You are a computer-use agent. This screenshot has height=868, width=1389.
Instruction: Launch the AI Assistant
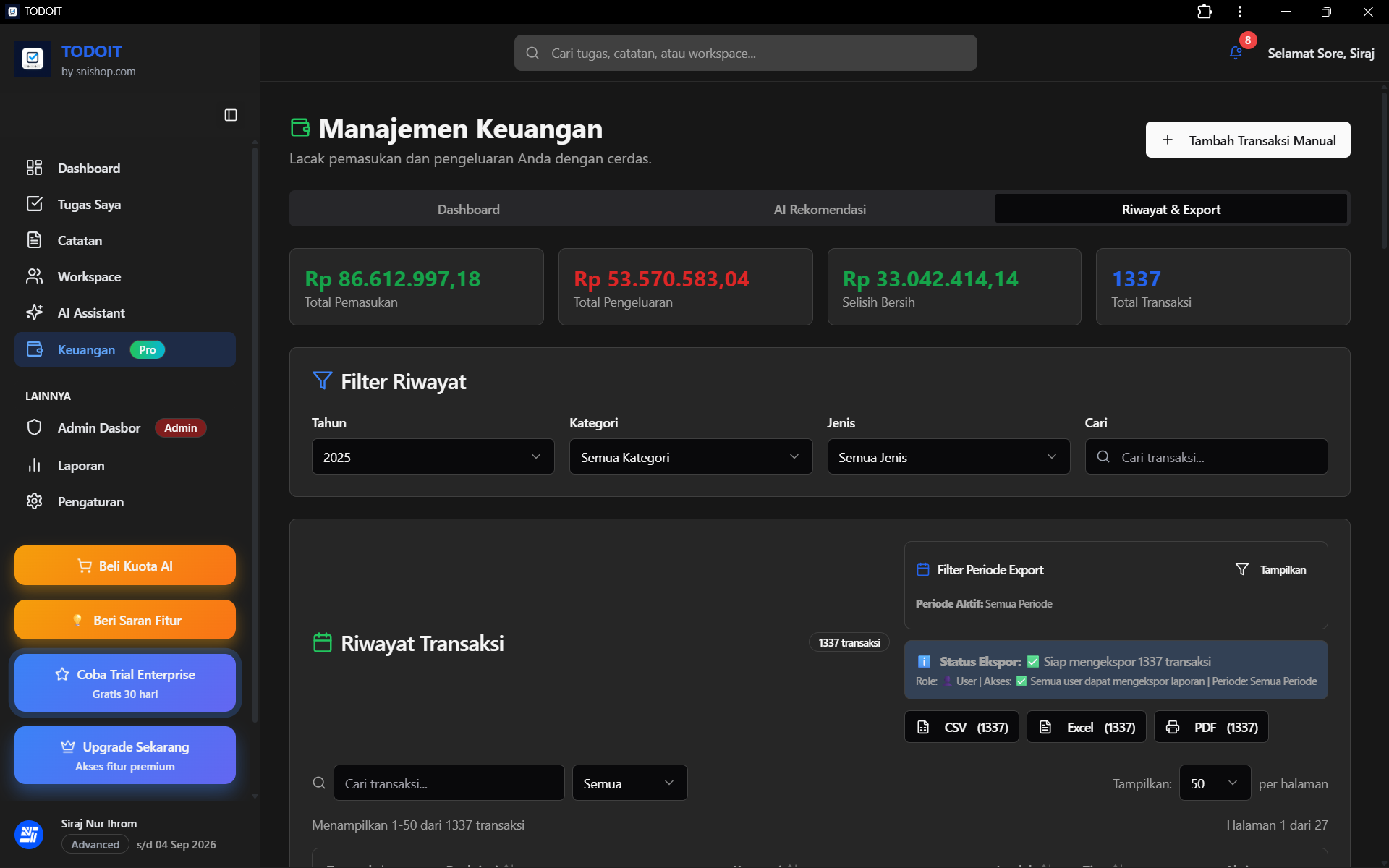[91, 312]
